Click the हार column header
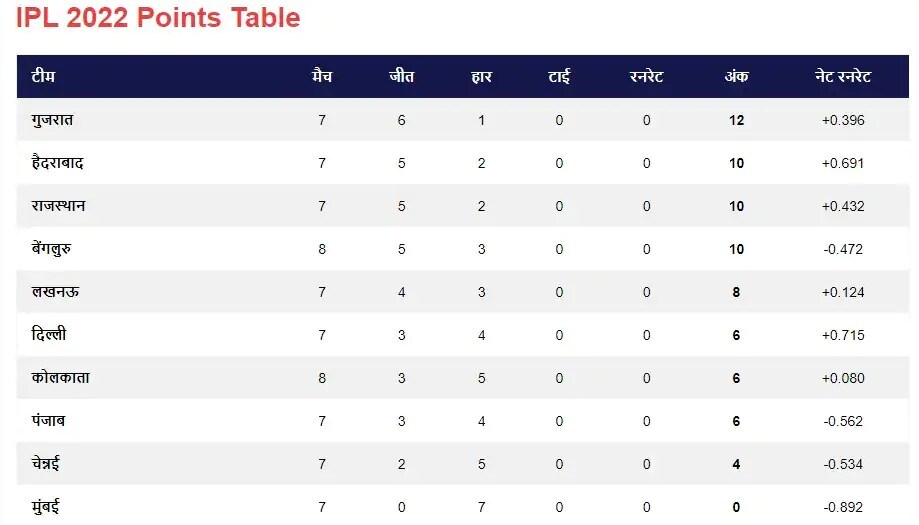This screenshot has width=919, height=525. [x=481, y=76]
